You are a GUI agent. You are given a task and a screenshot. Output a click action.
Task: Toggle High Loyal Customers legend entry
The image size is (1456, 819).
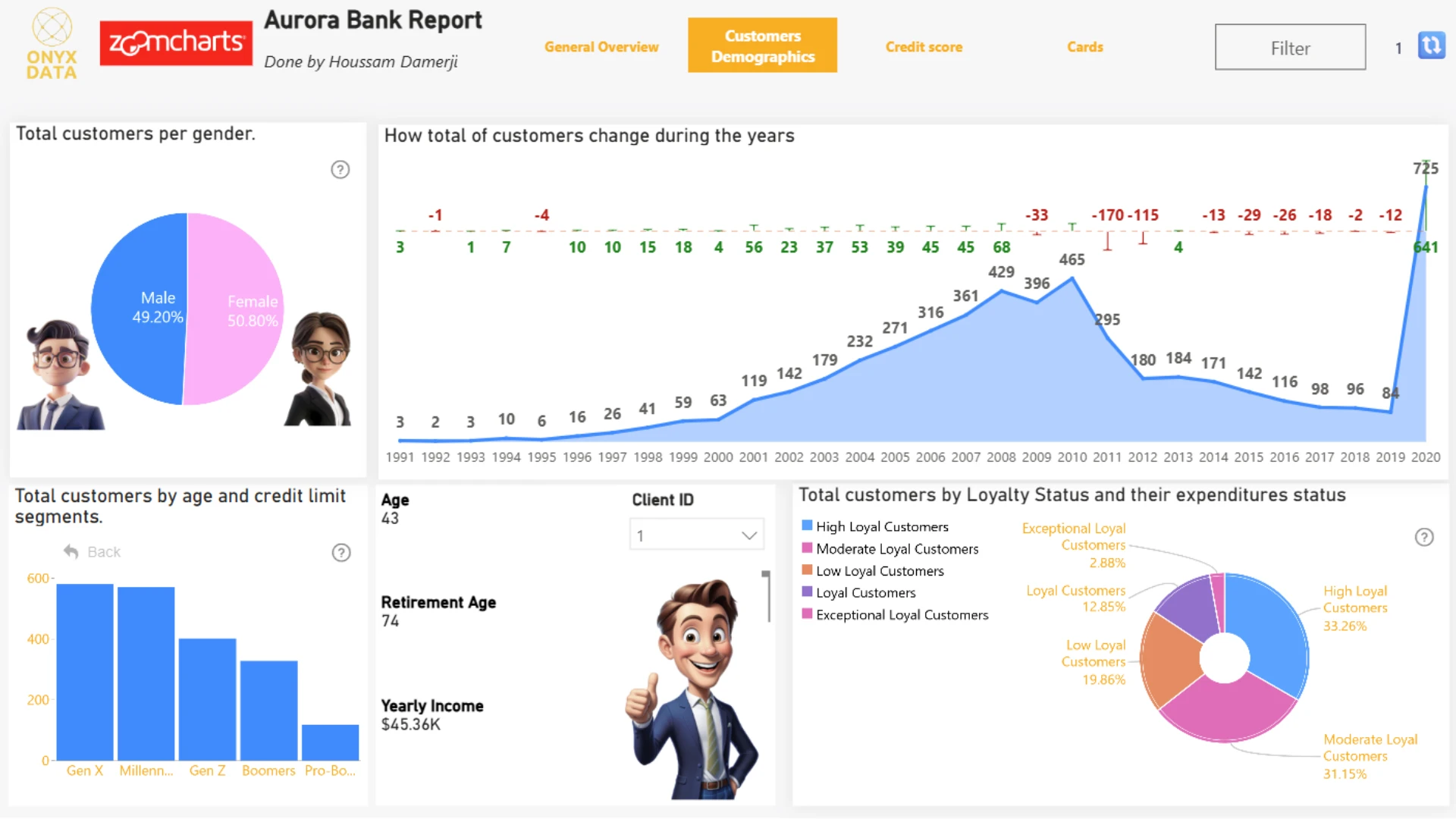pos(875,526)
